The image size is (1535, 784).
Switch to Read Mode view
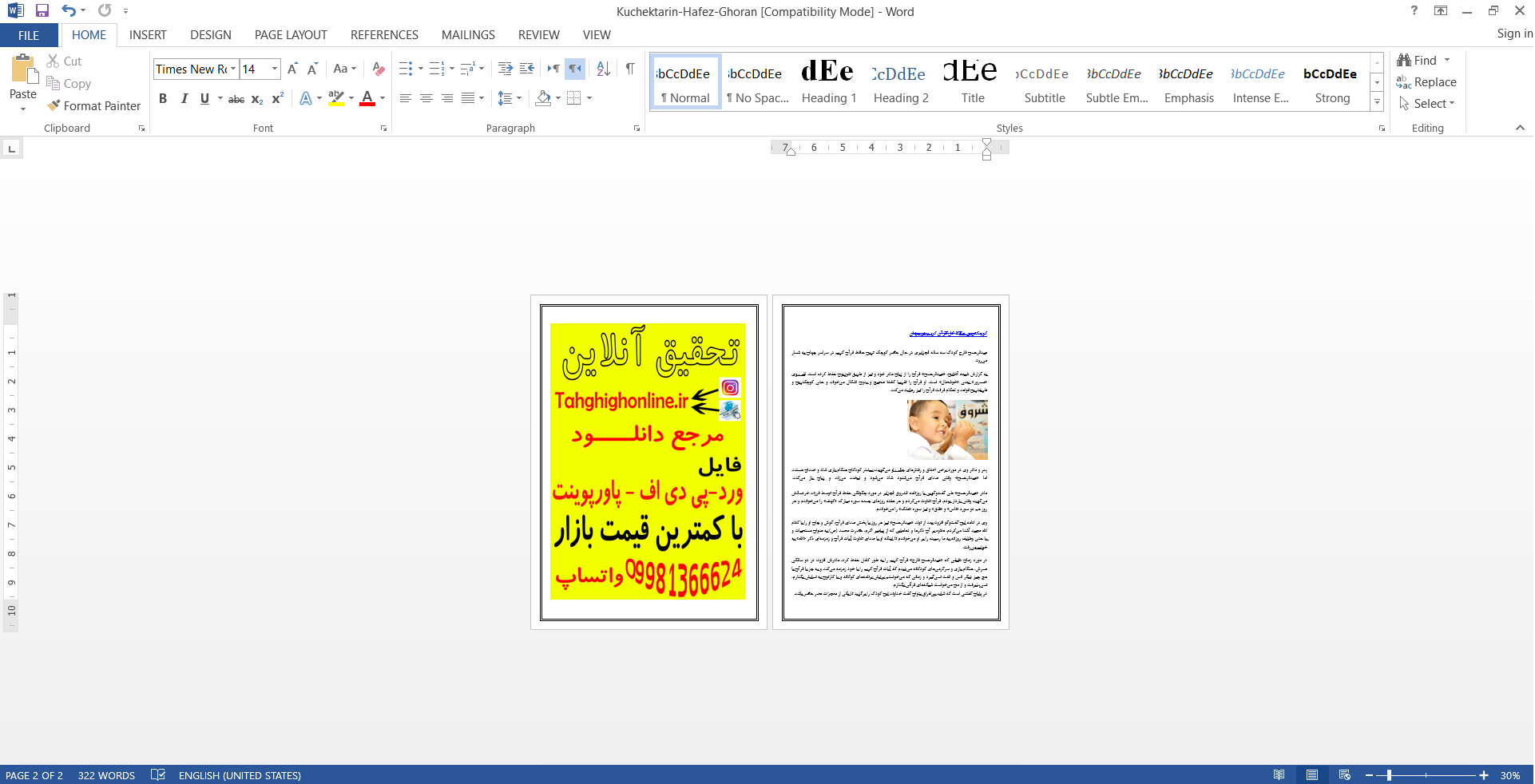pos(1279,775)
